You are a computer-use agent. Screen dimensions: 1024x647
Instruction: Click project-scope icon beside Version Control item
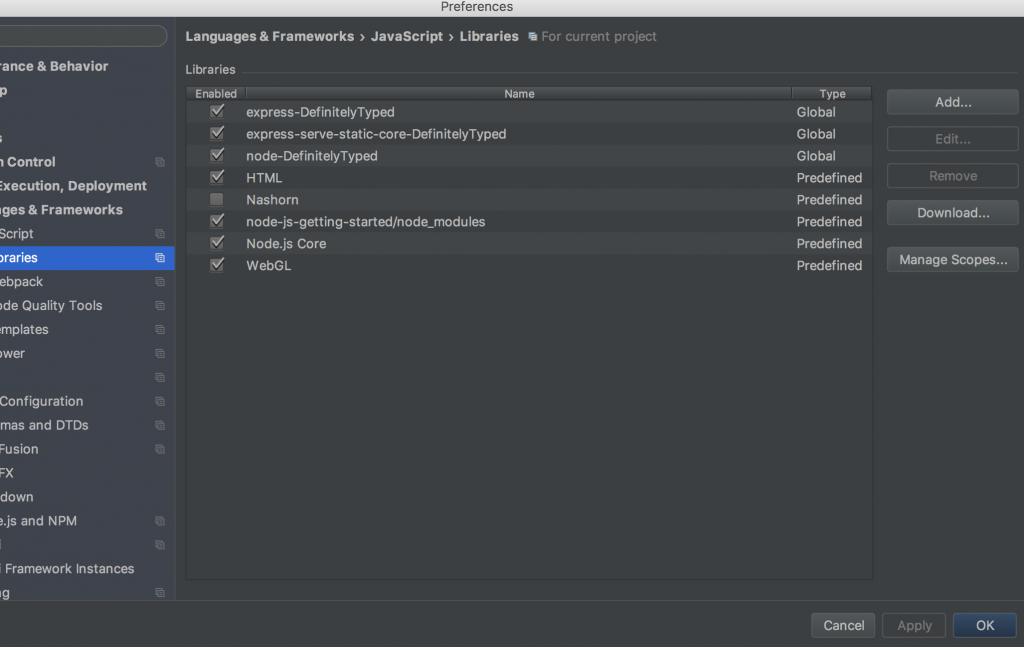(x=159, y=162)
